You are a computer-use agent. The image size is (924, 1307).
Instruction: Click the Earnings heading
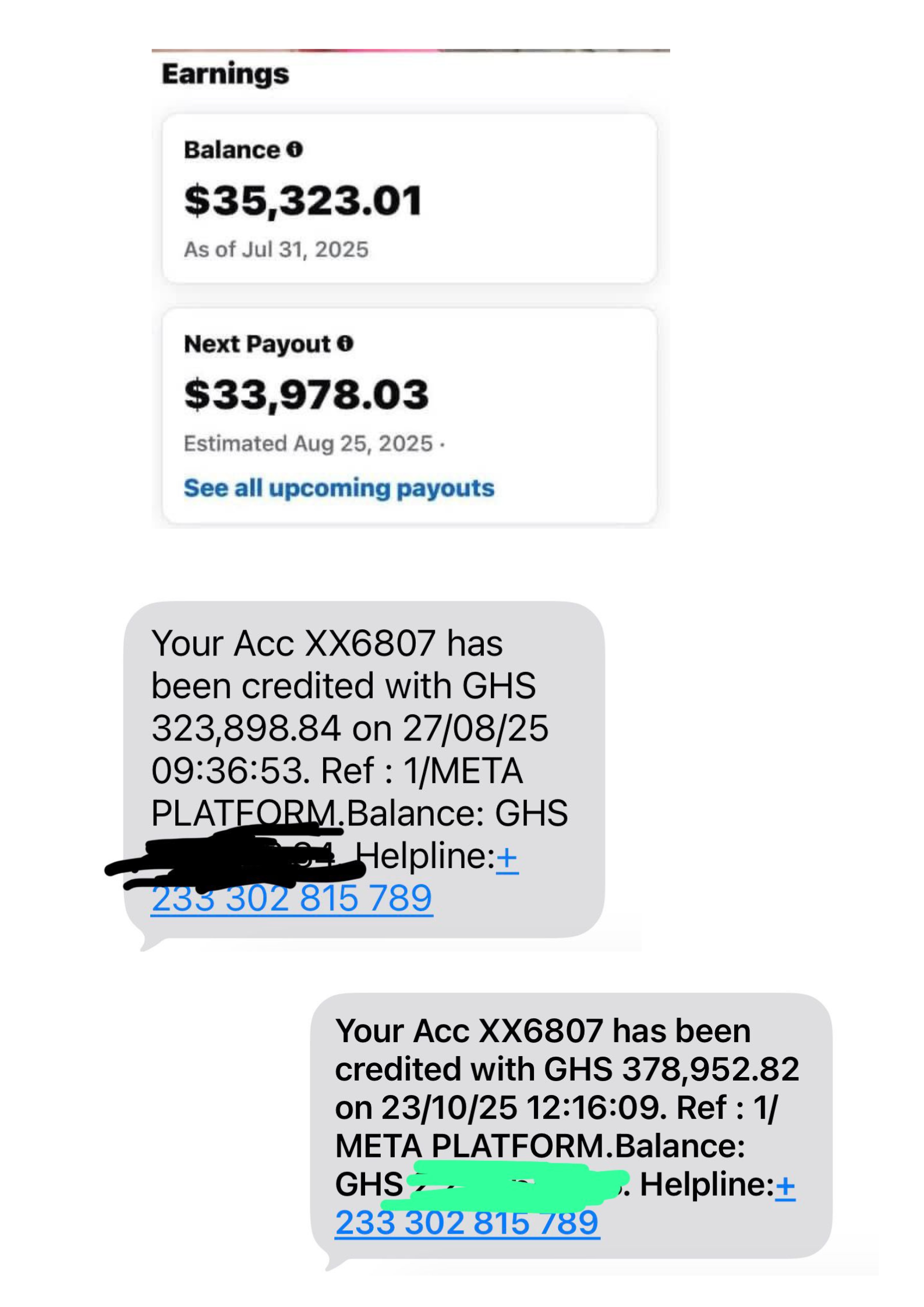pos(225,73)
